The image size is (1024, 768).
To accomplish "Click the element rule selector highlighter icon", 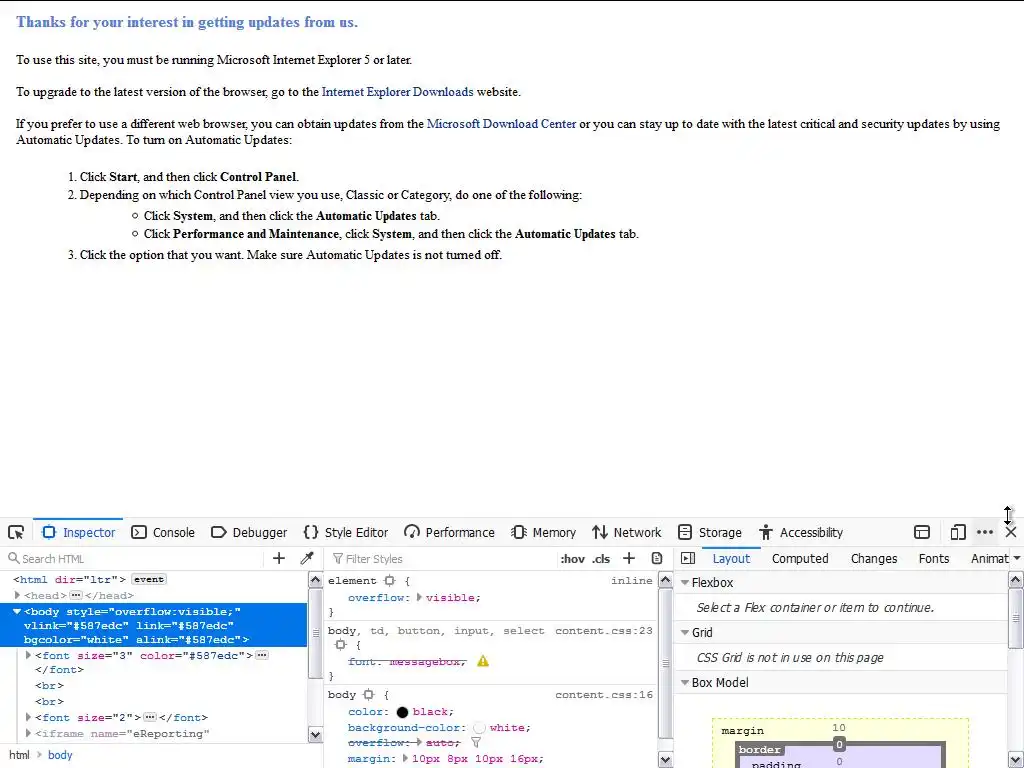I will coord(389,581).
